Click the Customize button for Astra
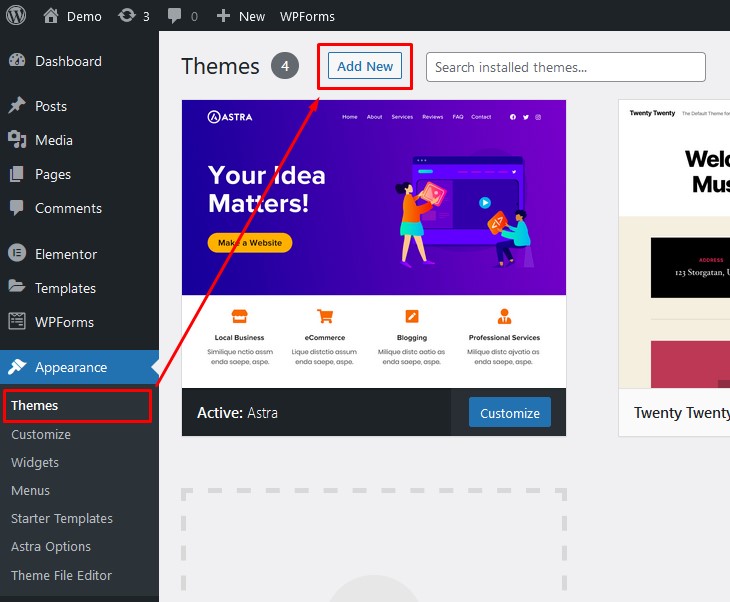This screenshot has width=730, height=602. pyautogui.click(x=510, y=413)
